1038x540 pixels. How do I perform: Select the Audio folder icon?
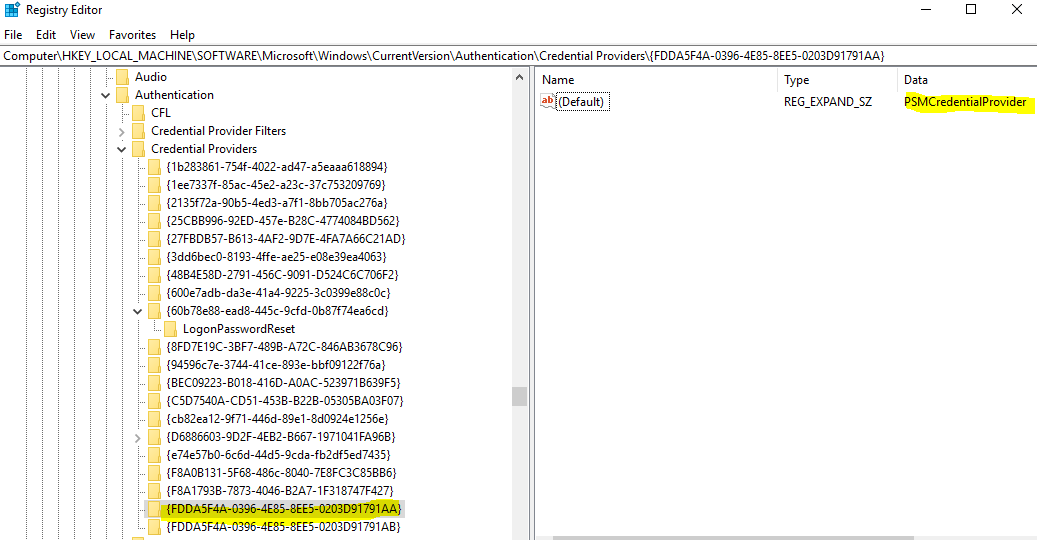122,77
